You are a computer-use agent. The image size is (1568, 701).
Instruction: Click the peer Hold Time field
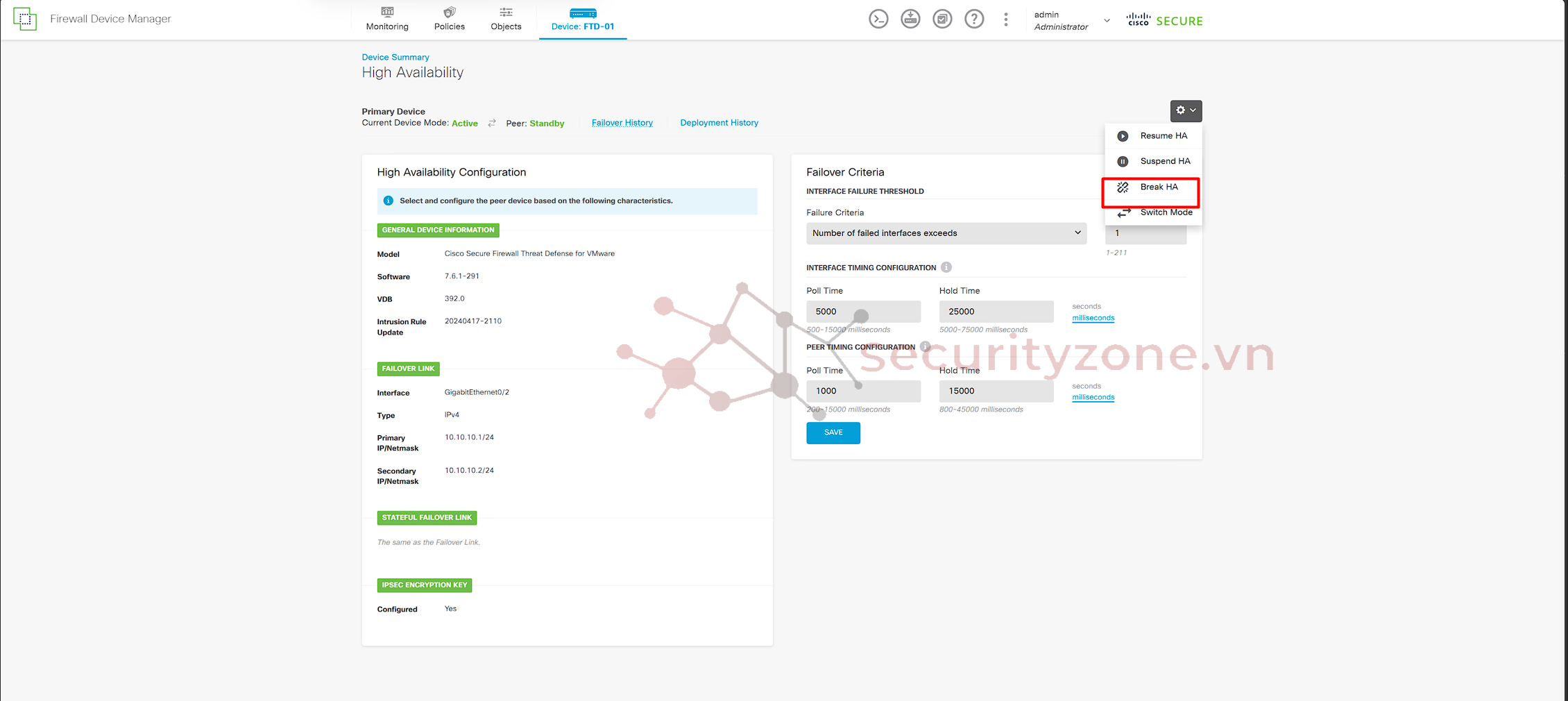(996, 391)
